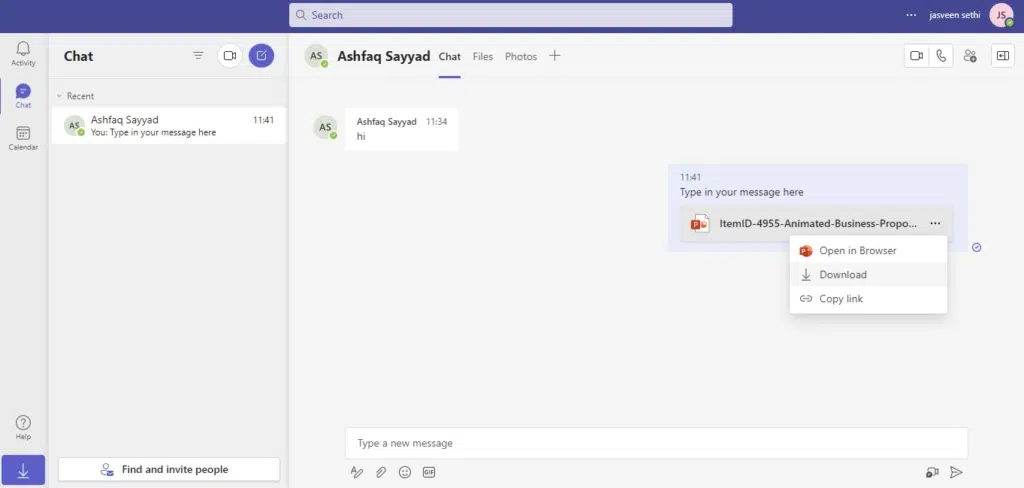The width and height of the screenshot is (1024, 488).
Task: Choose Open in Browser menu option
Action: click(857, 251)
